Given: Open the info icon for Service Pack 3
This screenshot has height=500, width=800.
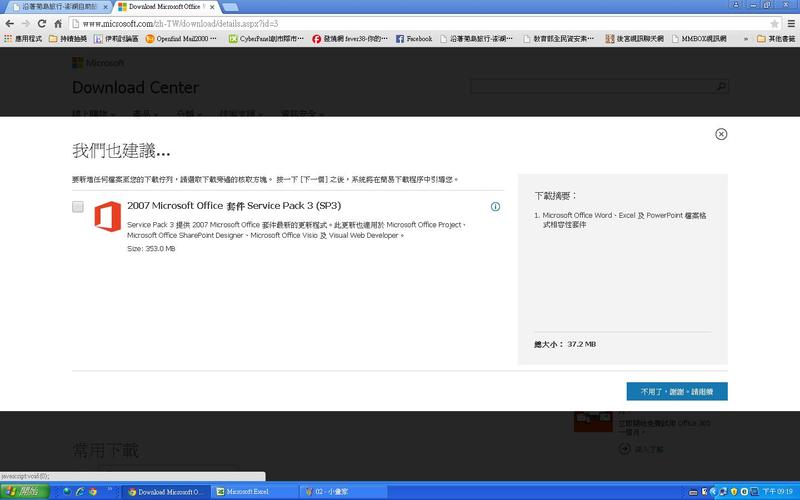Looking at the screenshot, I should click(x=495, y=207).
